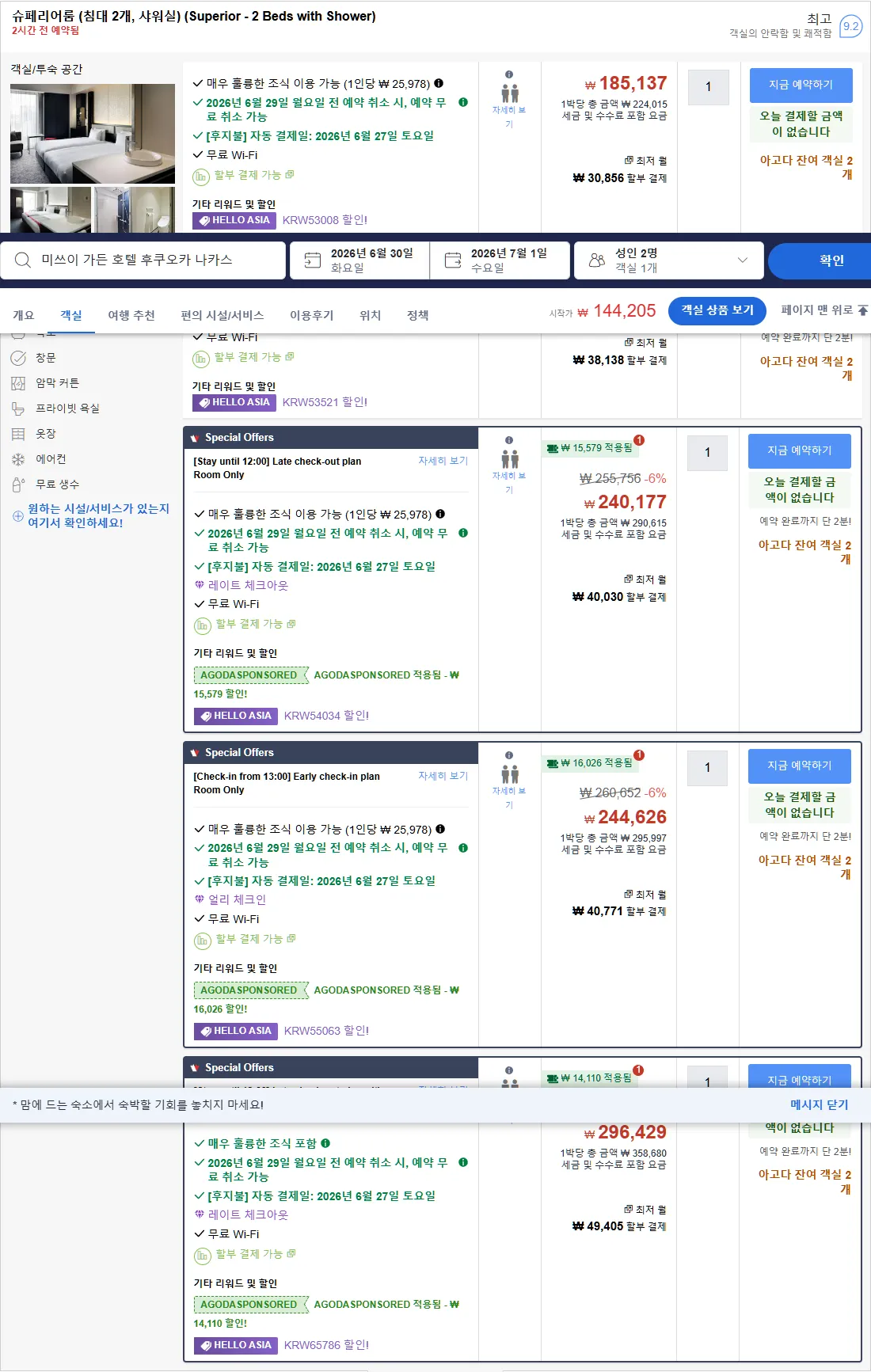
Task: Open the 객실 tab
Action: pyautogui.click(x=71, y=315)
